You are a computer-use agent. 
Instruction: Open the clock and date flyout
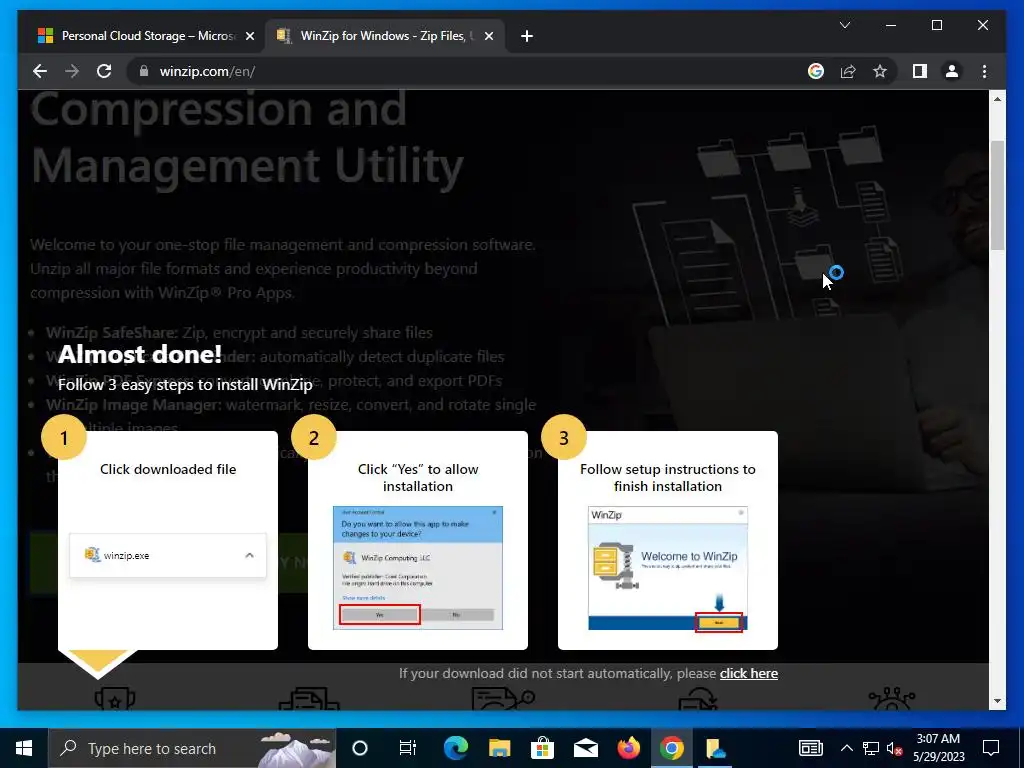(938, 748)
